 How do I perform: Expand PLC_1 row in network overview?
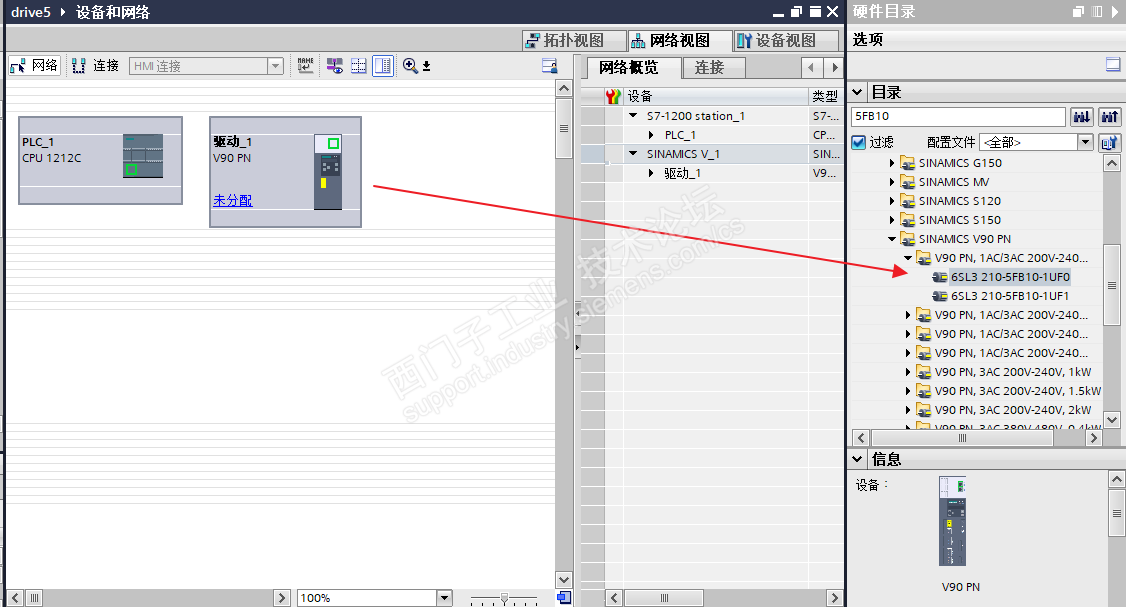point(651,135)
